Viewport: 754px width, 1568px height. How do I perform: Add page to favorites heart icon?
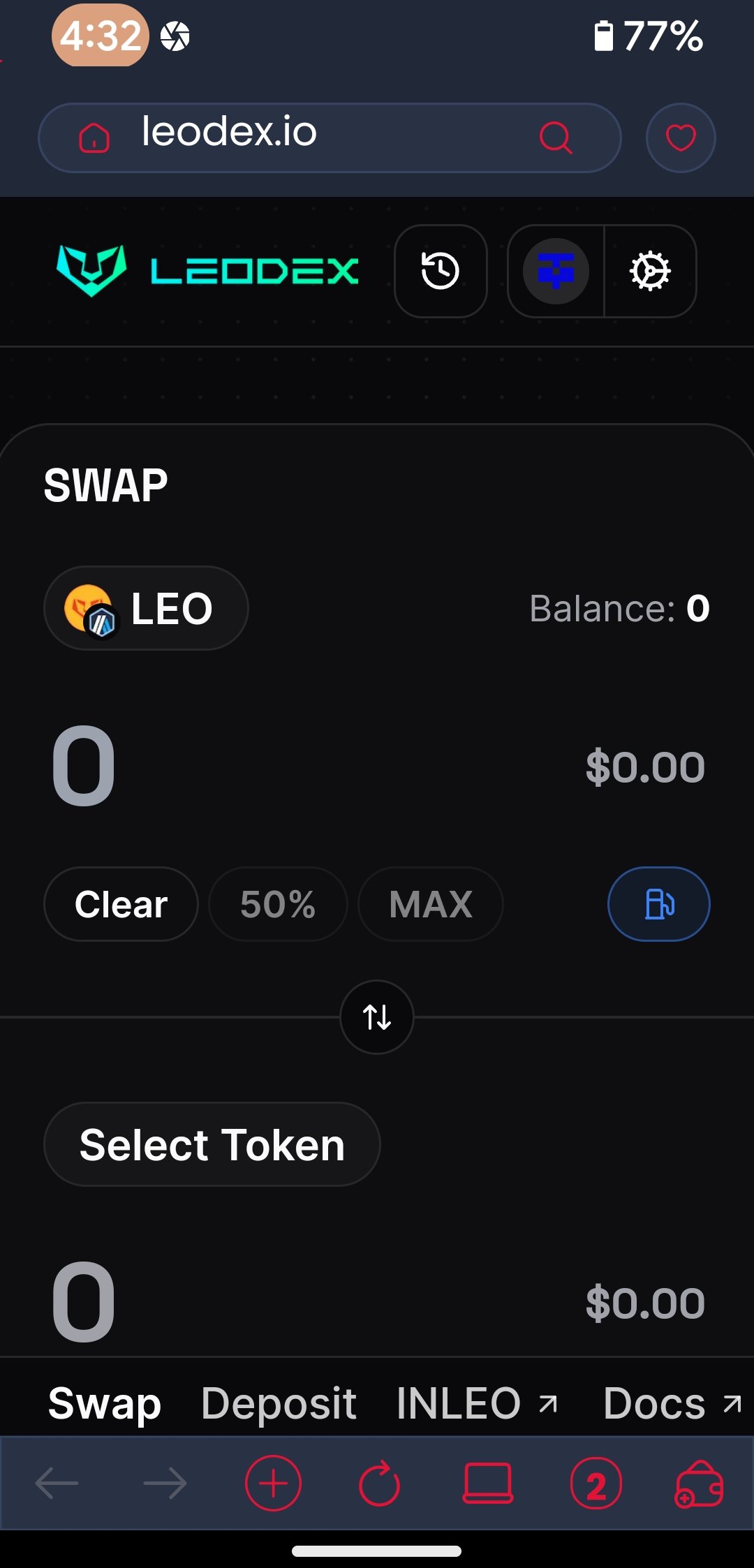[681, 138]
